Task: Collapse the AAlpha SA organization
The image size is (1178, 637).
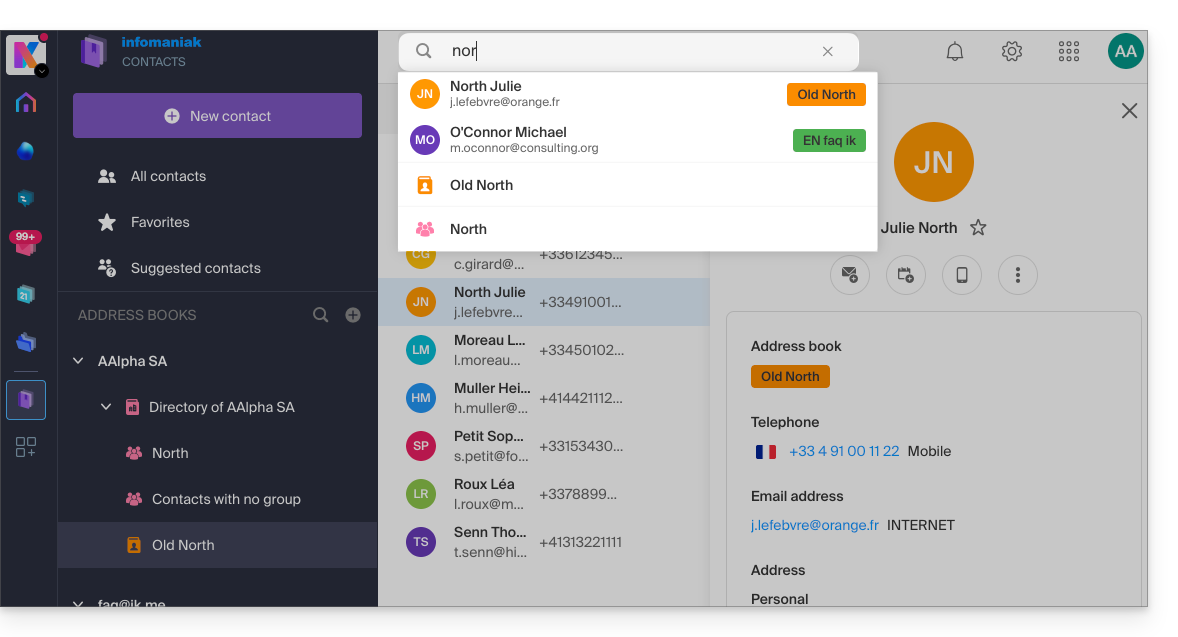Action: click(79, 361)
